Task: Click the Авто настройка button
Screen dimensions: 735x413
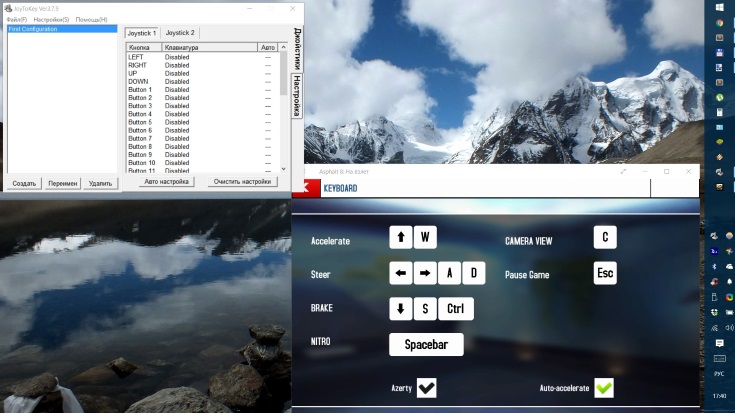Action: coord(166,182)
